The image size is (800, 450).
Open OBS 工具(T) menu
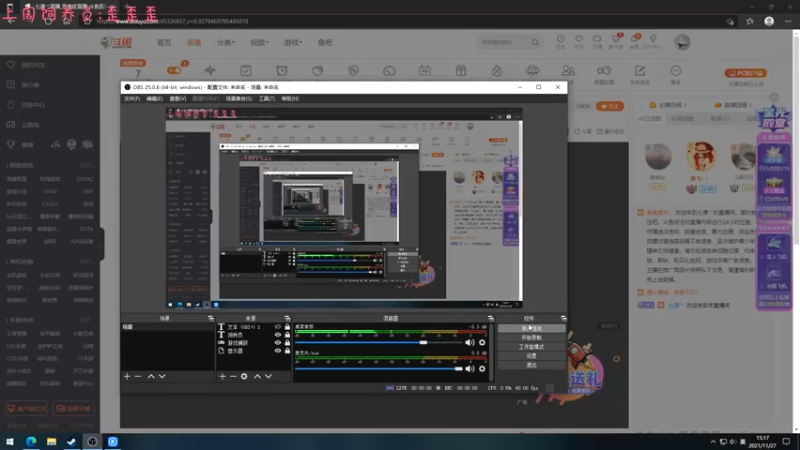(266, 98)
